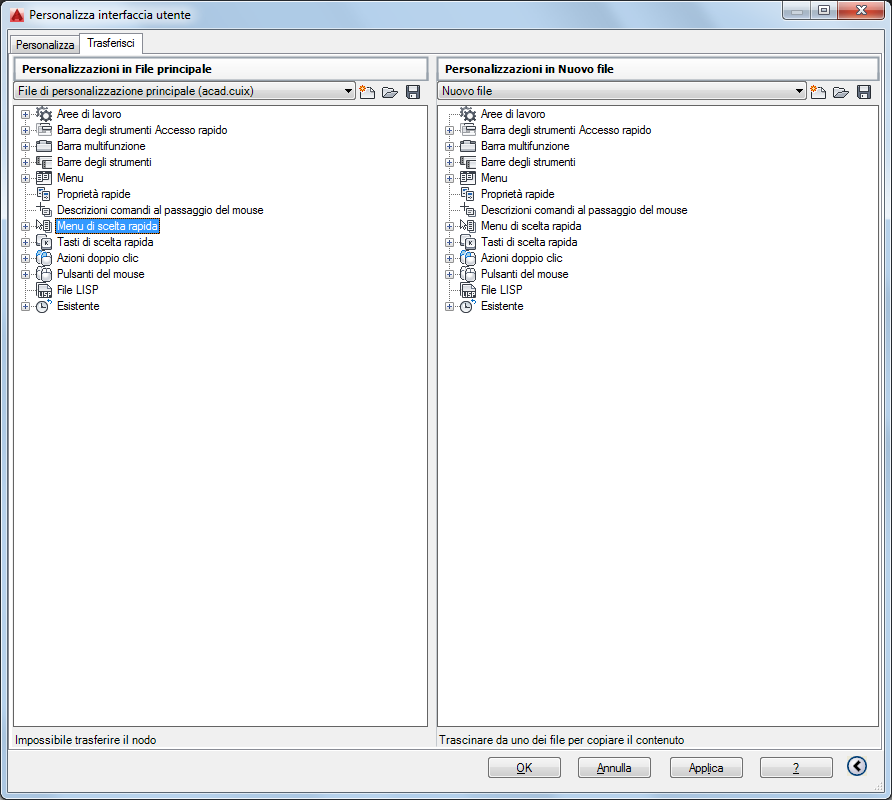Image resolution: width=892 pixels, height=800 pixels.
Task: Select highlighted Menu di scelta rapida in left tree
Action: click(108, 226)
